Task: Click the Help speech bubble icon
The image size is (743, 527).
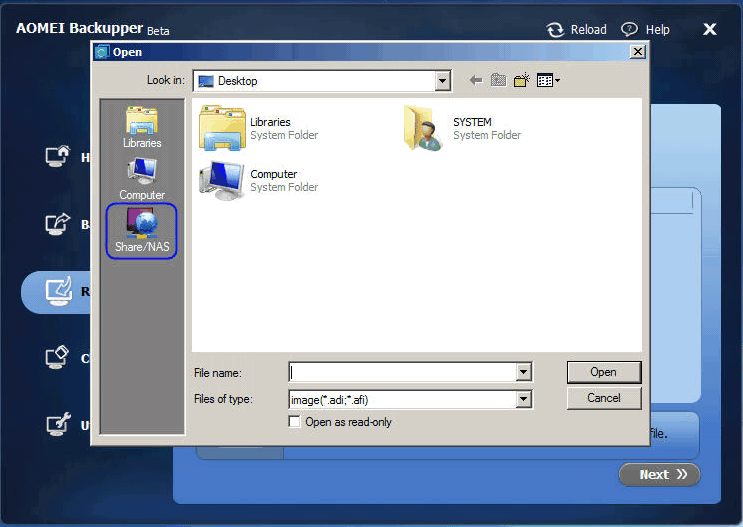Action: [x=629, y=29]
